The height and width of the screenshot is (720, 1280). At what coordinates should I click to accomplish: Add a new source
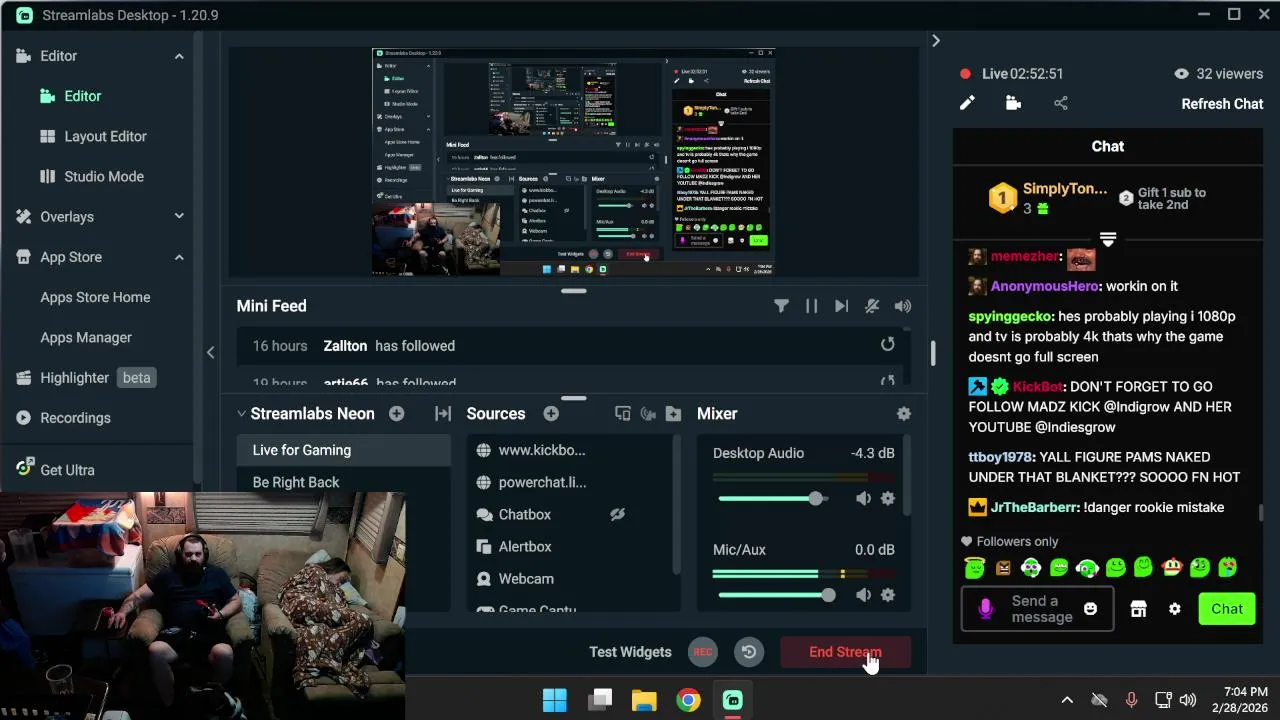(x=551, y=413)
